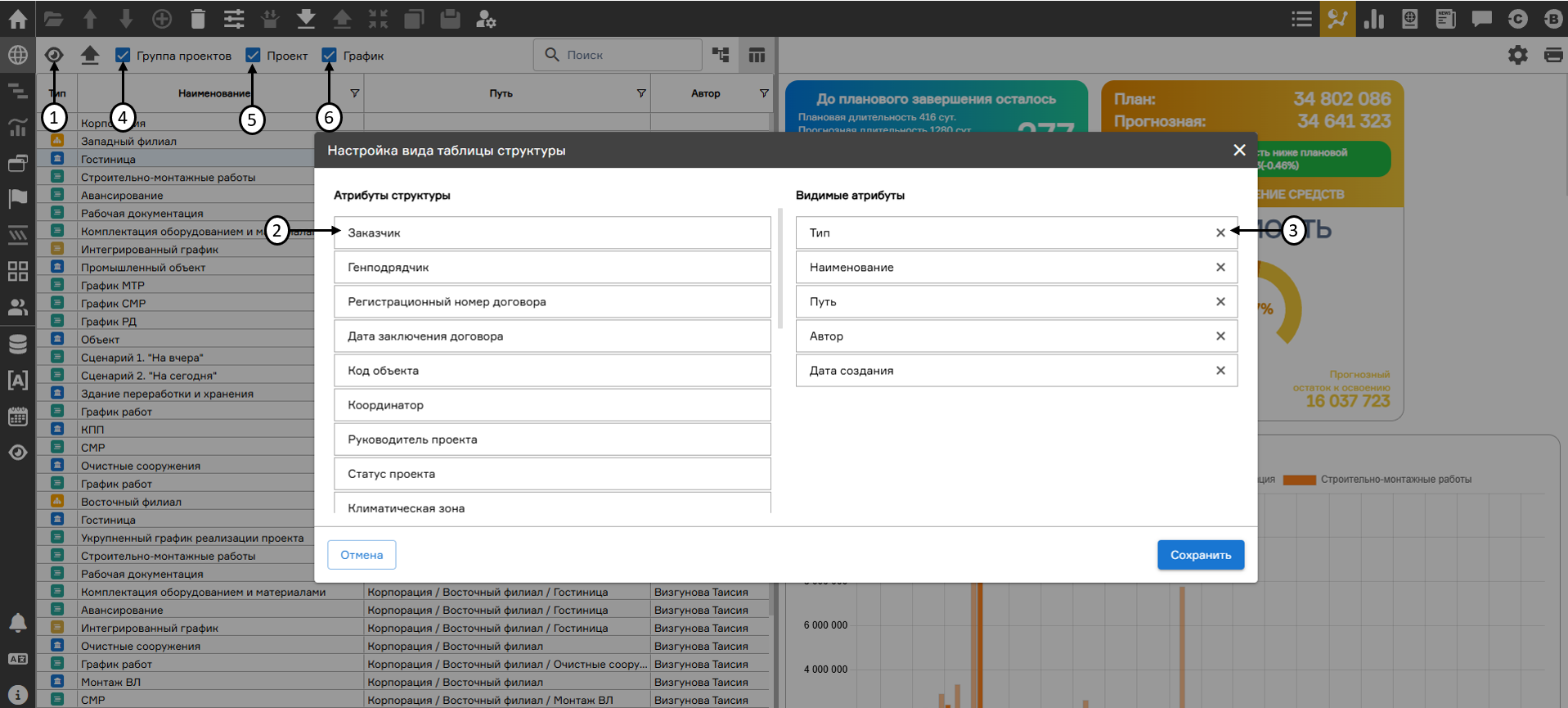Remove Дата создания from visible attributes
This screenshot has width=1568, height=708.
pyautogui.click(x=1220, y=370)
